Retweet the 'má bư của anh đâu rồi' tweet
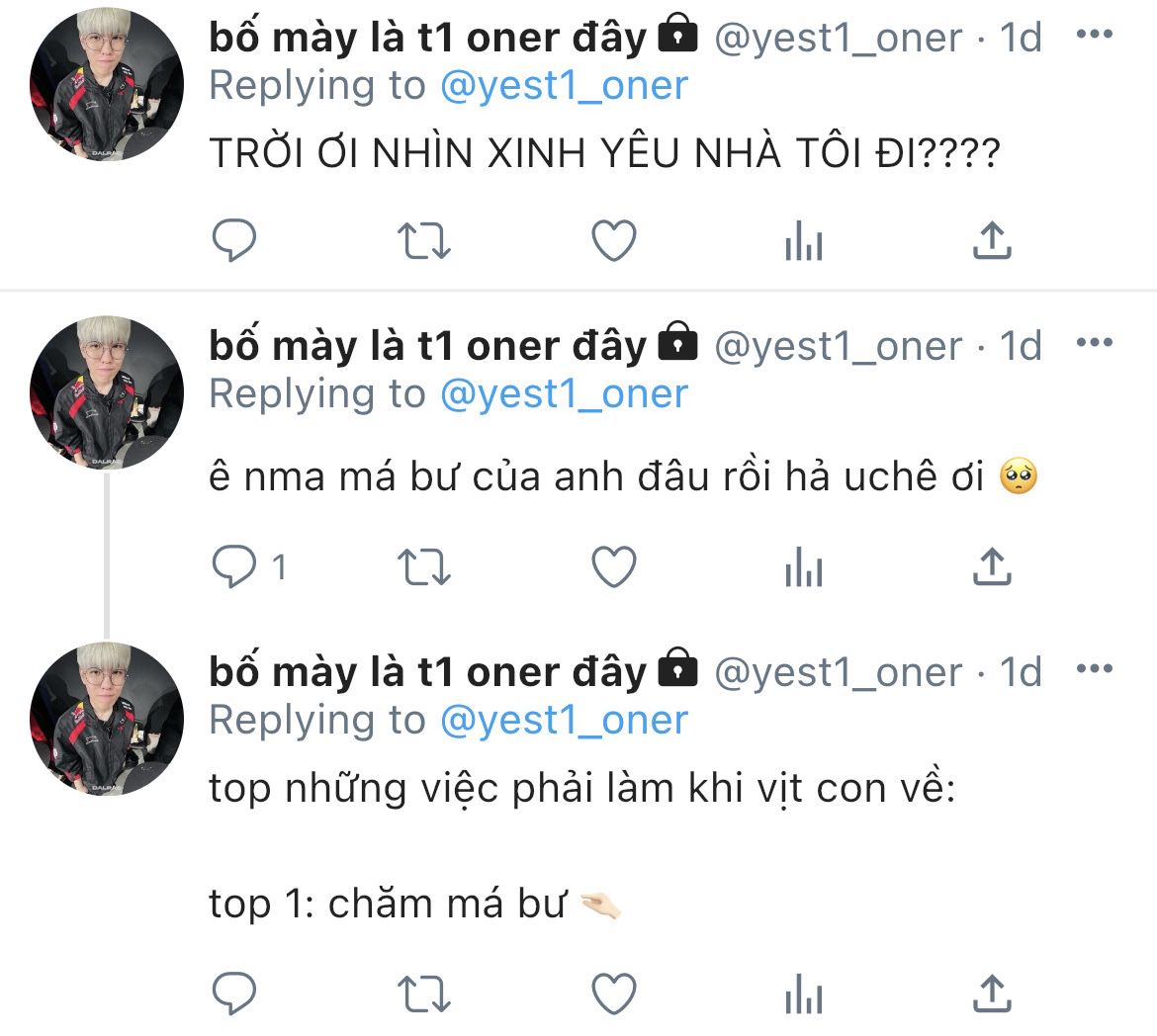1157x1036 pixels. tap(423, 566)
